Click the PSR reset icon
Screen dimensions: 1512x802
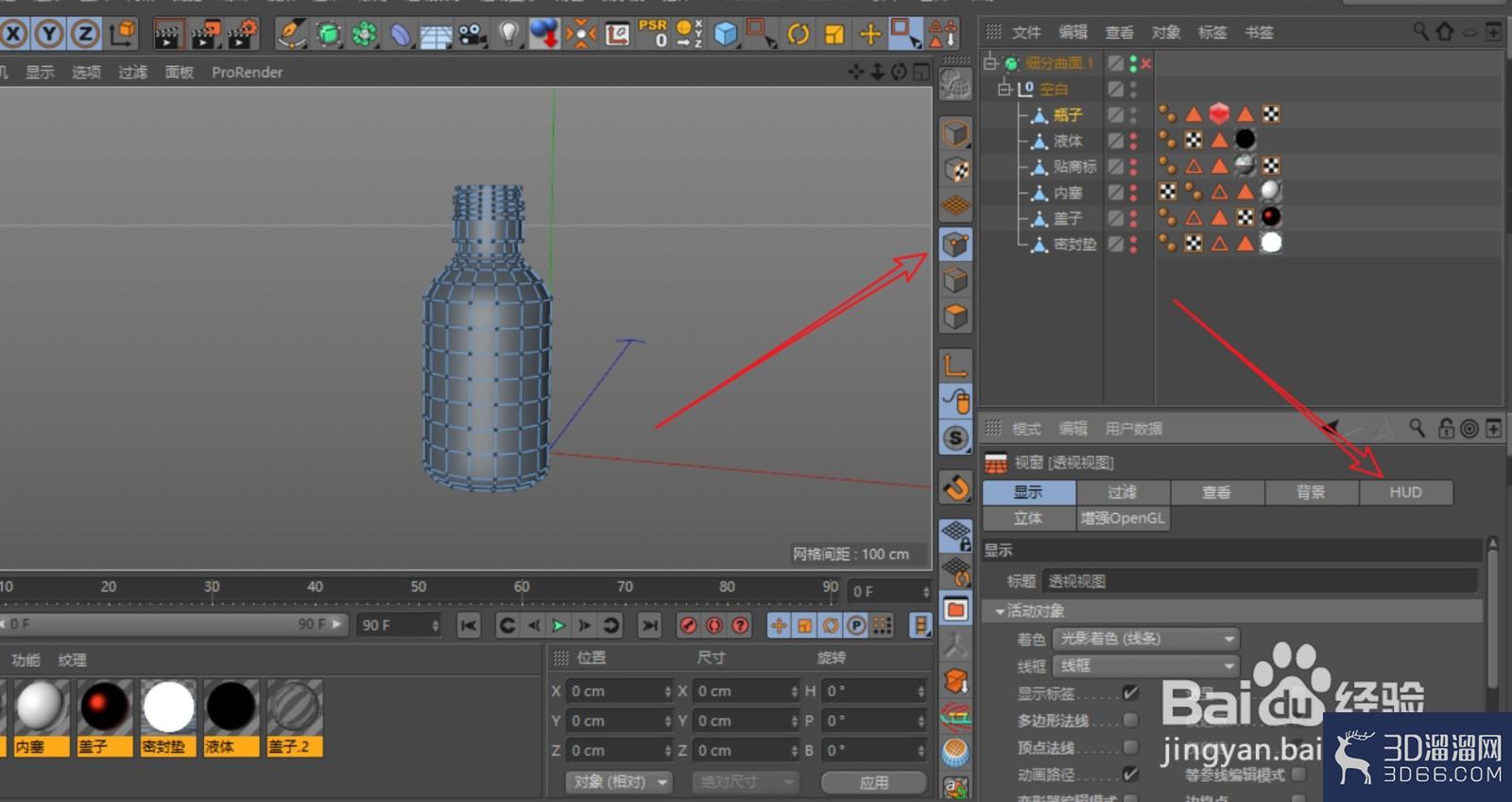pyautogui.click(x=654, y=33)
